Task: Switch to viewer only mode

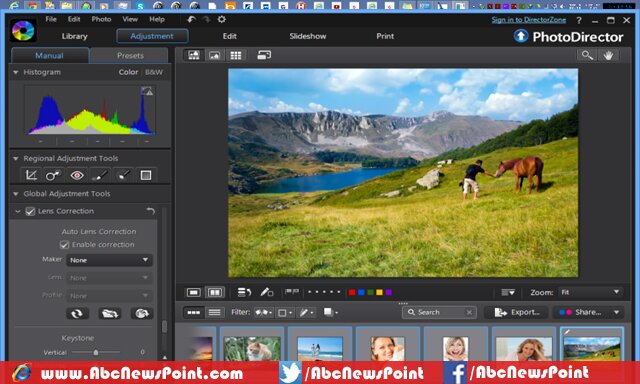Action: pyautogui.click(x=215, y=55)
